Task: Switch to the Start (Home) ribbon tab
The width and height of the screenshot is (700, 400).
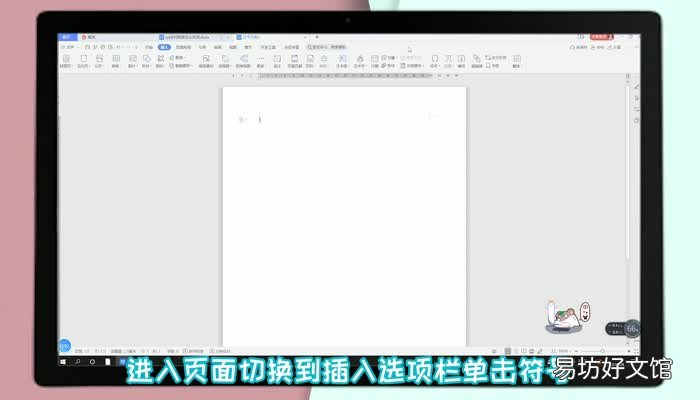Action: coord(149,47)
